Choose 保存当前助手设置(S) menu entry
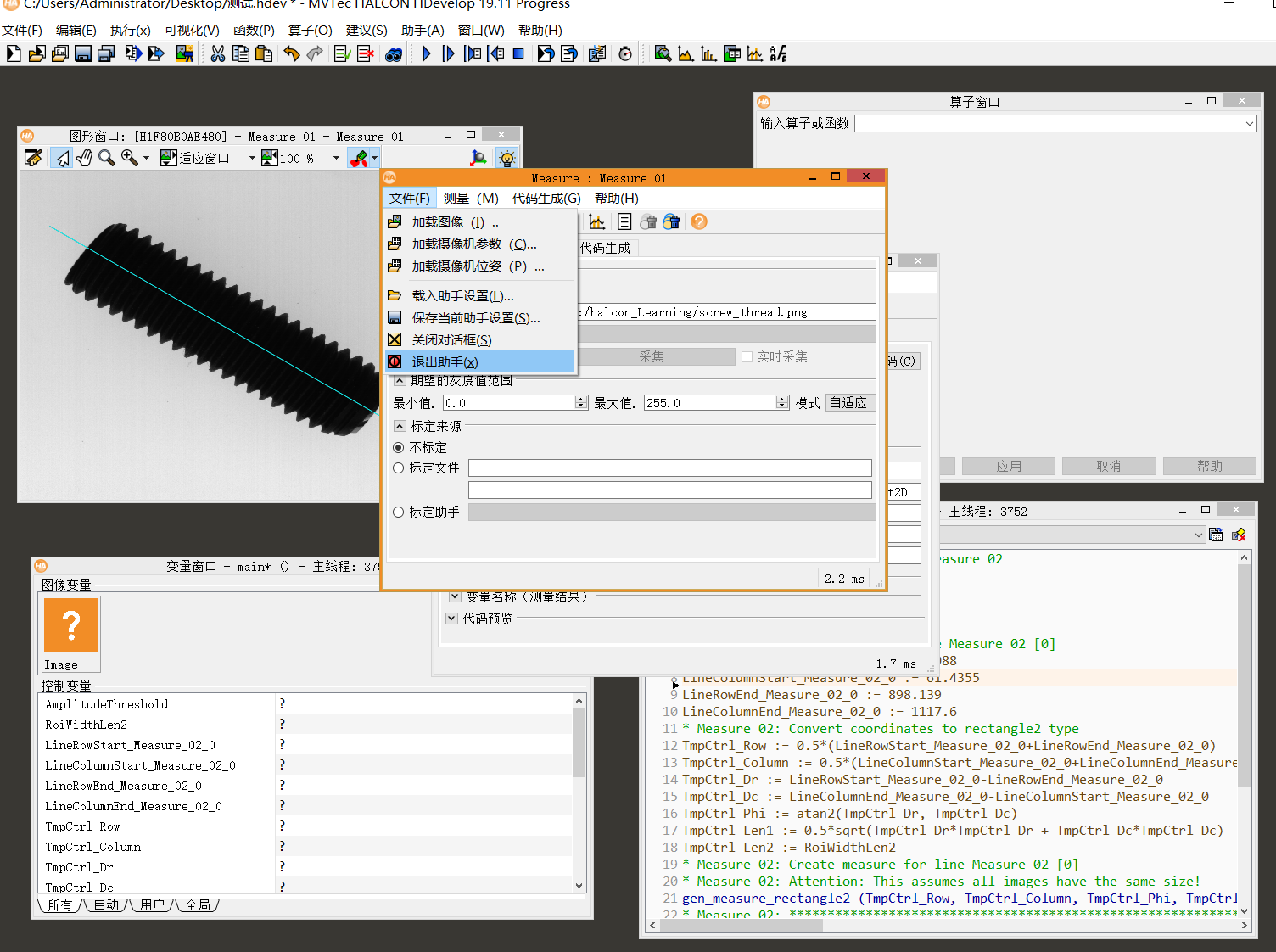Viewport: 1276px width, 952px height. [x=480, y=317]
